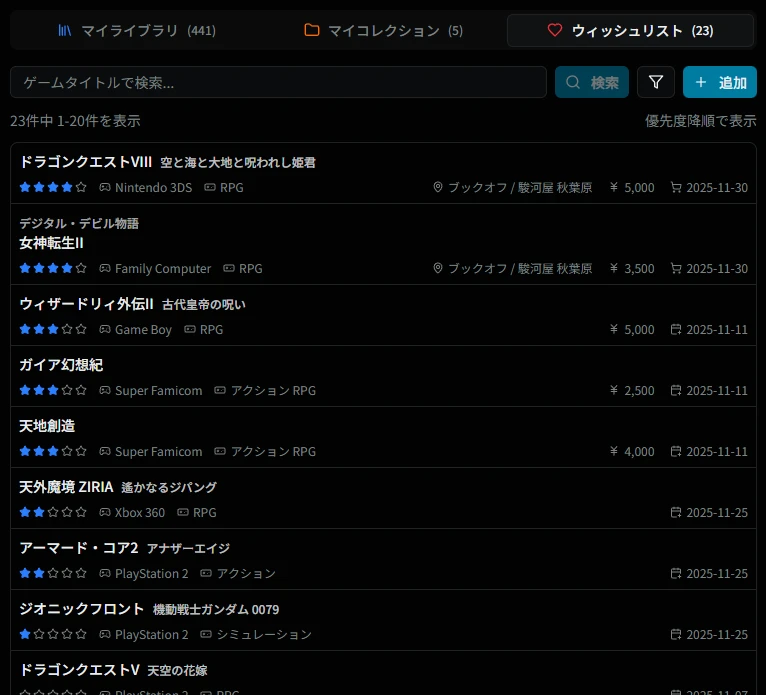Click the 4,000 price in 天地創造 row
The height and width of the screenshot is (695, 766).
[639, 452]
